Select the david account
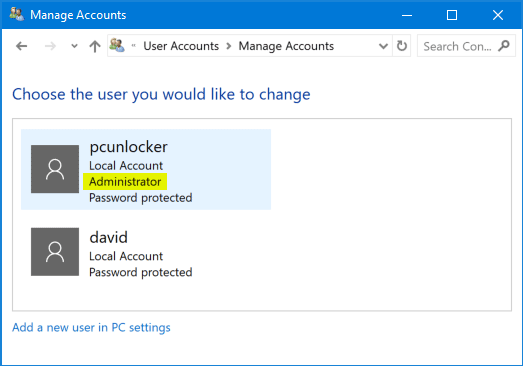This screenshot has height=366, width=523. pyautogui.click(x=146, y=252)
